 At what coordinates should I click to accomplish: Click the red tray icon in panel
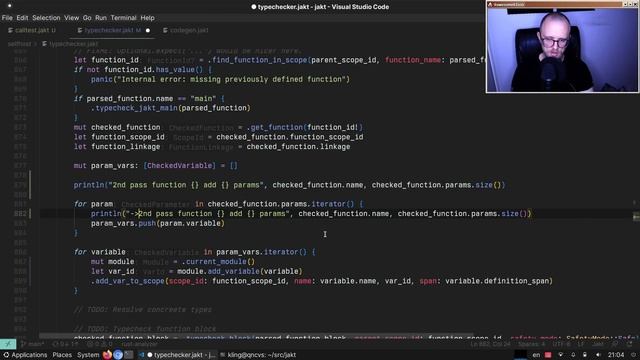point(548,355)
